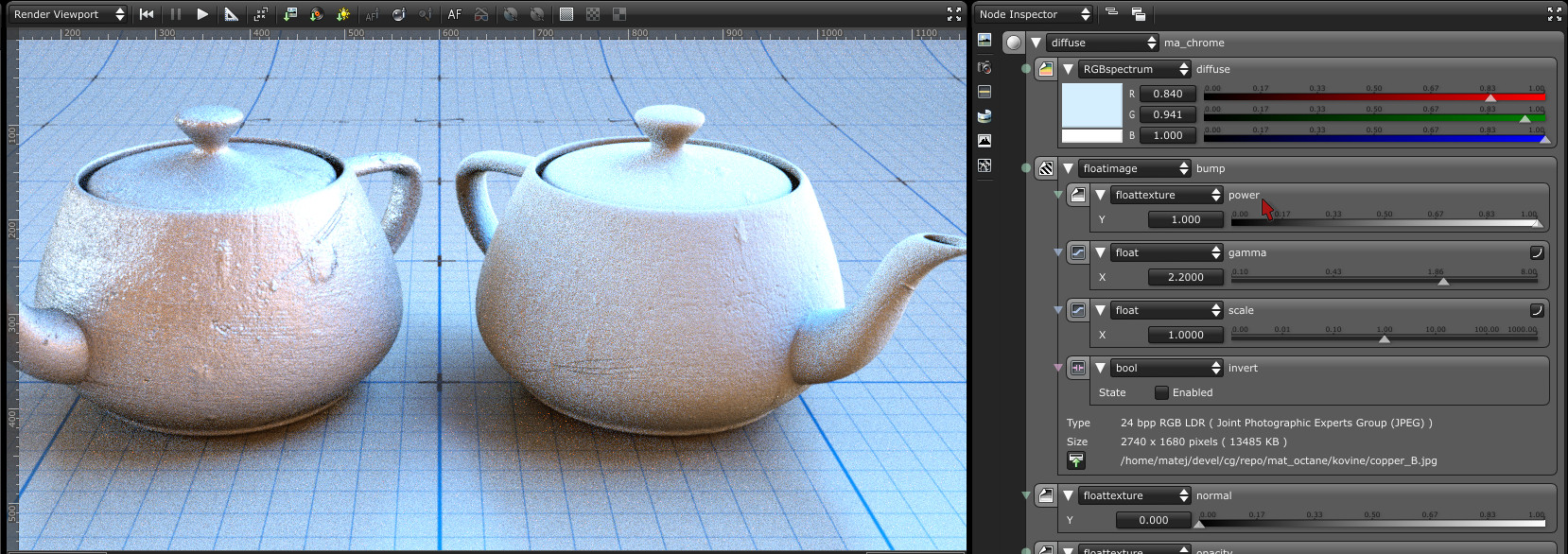This screenshot has height=554, width=1568.
Task: Click the ma_chrome material sphere icon
Action: tap(1014, 43)
